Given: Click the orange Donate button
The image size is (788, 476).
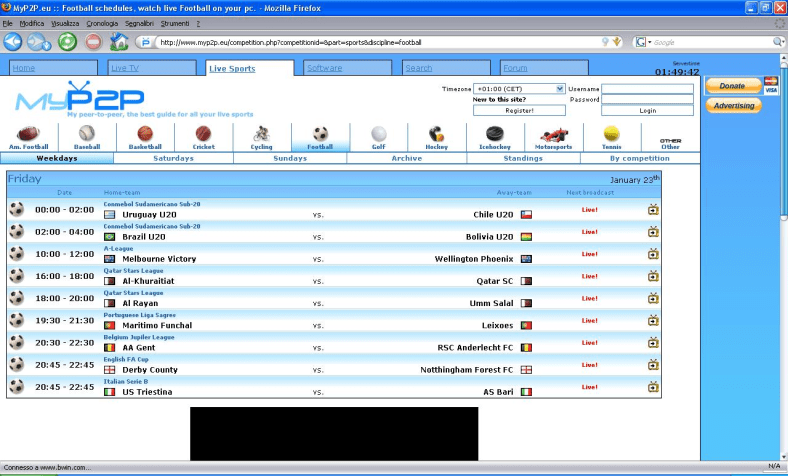Looking at the screenshot, I should tap(733, 86).
